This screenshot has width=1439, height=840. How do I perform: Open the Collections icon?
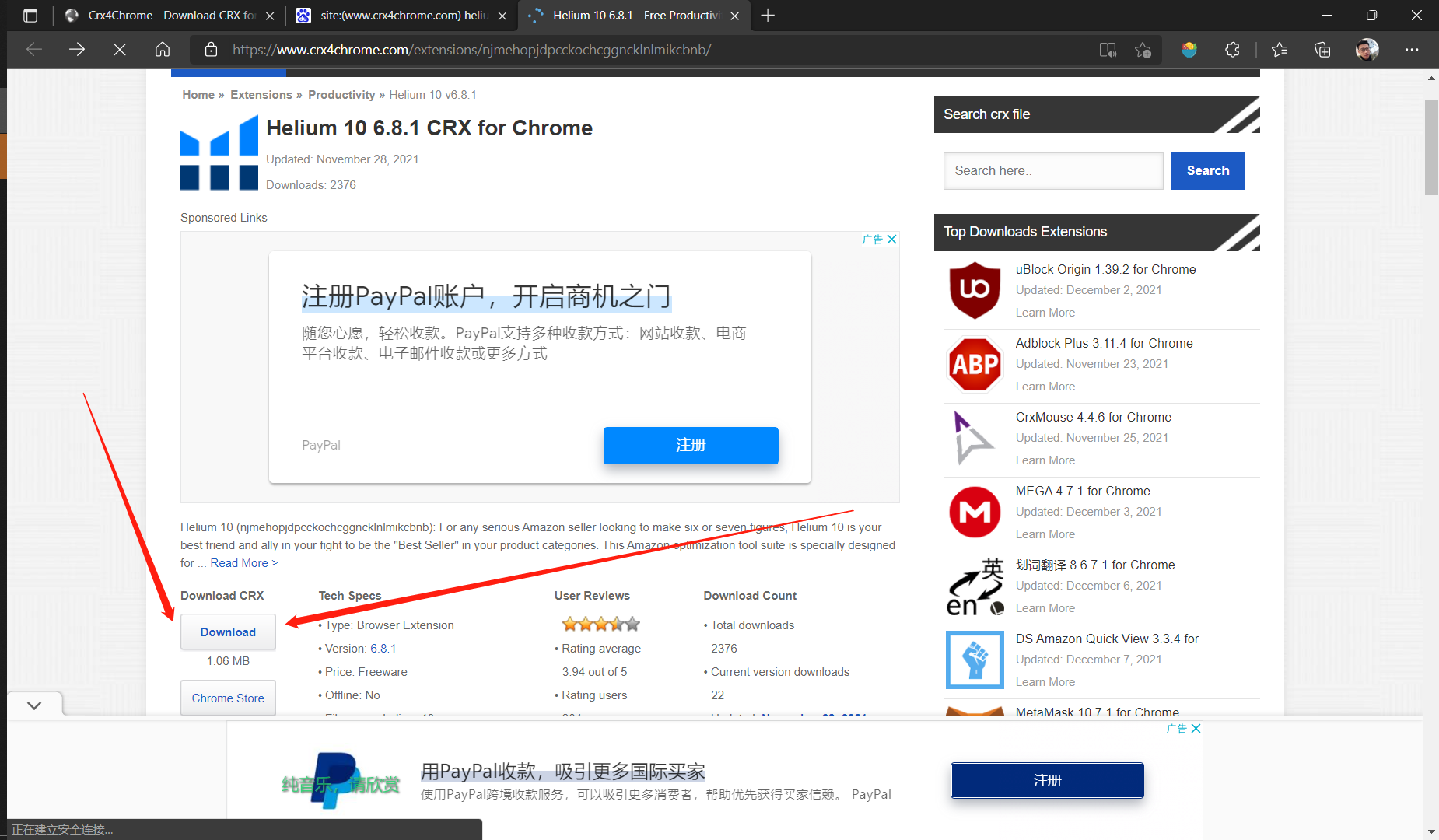click(x=1322, y=50)
